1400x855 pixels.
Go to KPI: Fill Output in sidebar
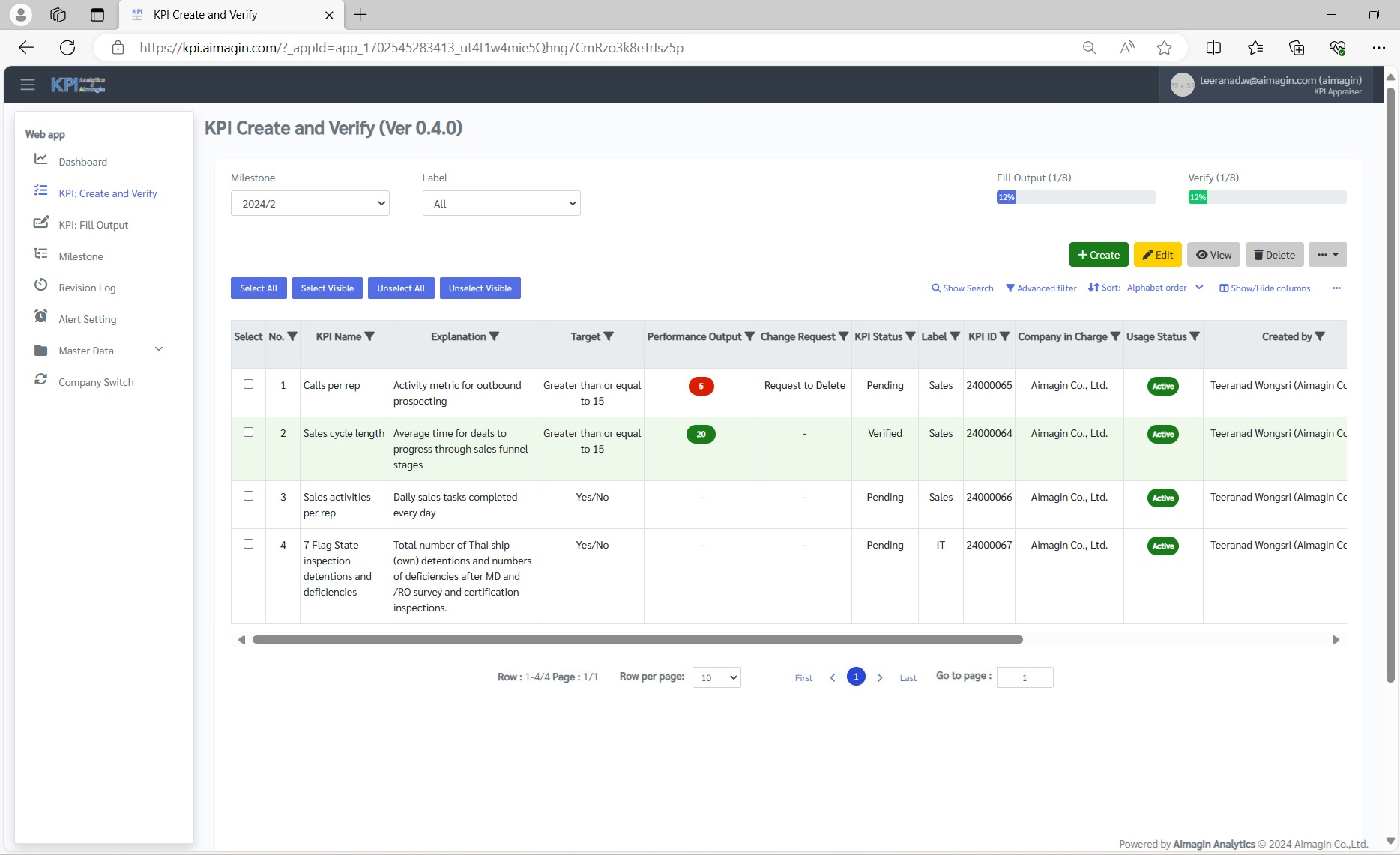click(93, 225)
